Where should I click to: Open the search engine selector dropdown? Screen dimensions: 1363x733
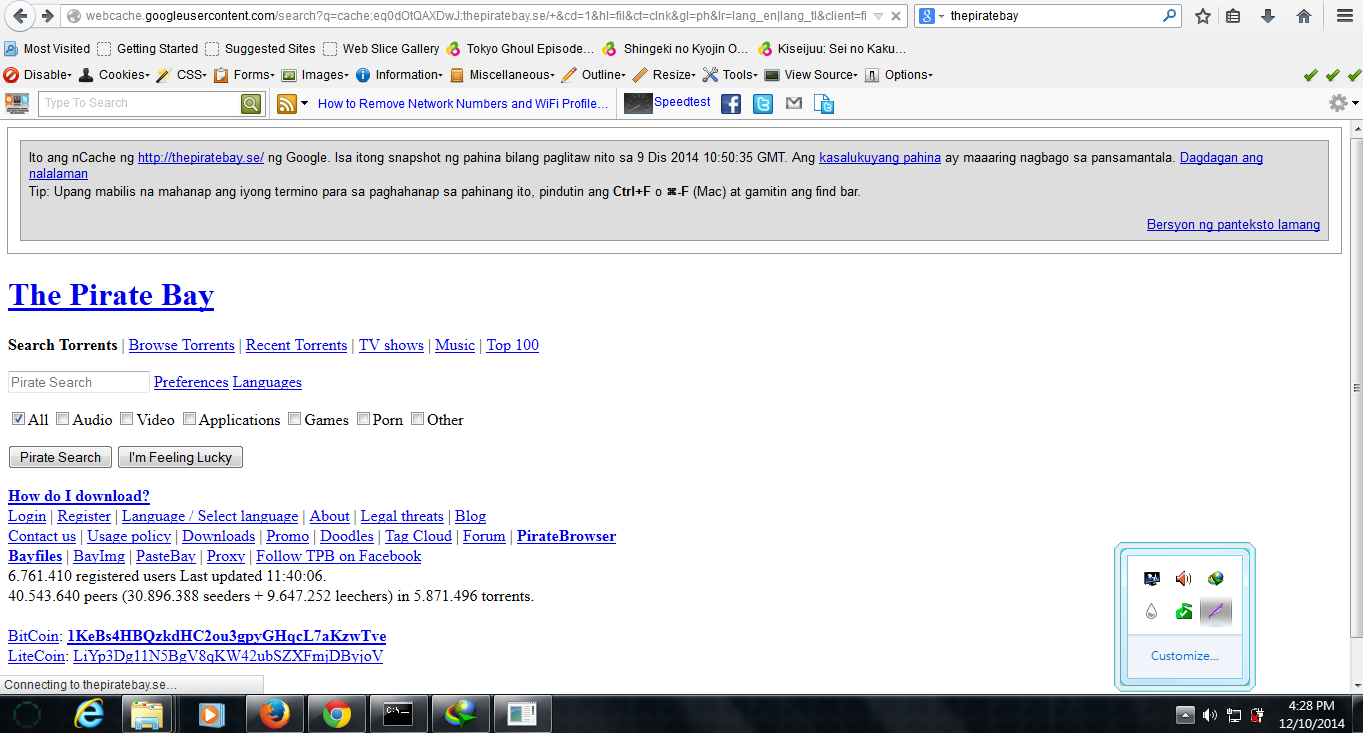point(930,16)
